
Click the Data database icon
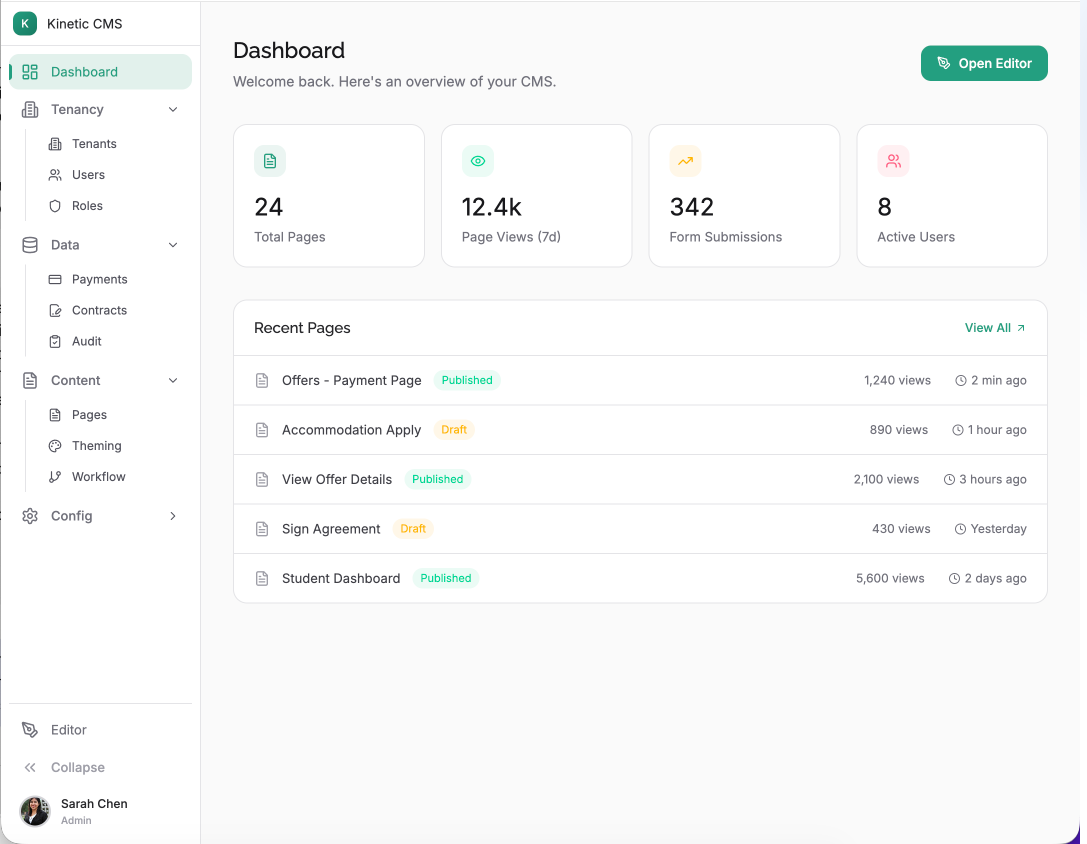(30, 245)
